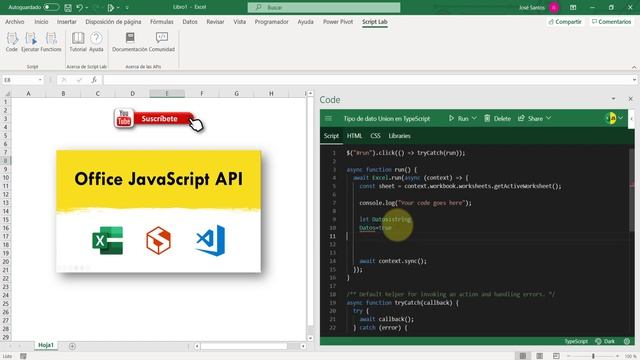
Task: Customize the Quick Access Toolbar dropdown
Action: [x=127, y=7]
